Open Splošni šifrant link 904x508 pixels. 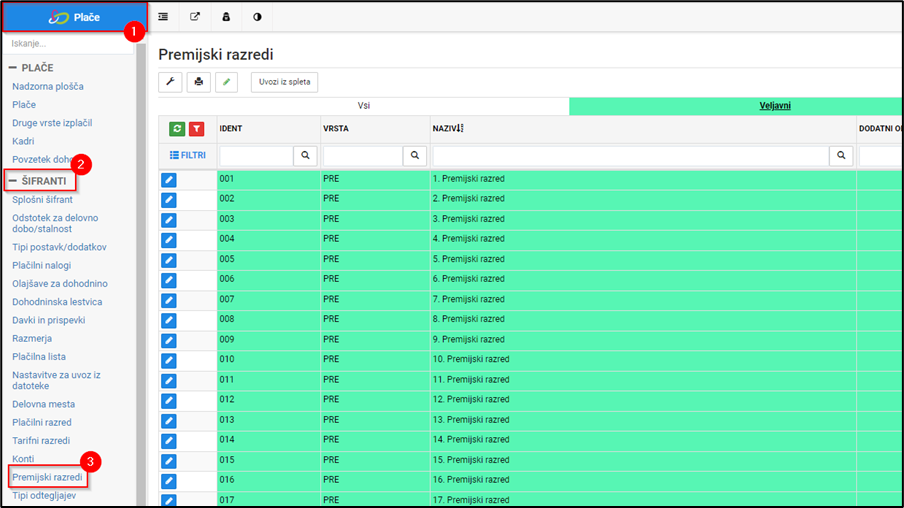[x=43, y=200]
